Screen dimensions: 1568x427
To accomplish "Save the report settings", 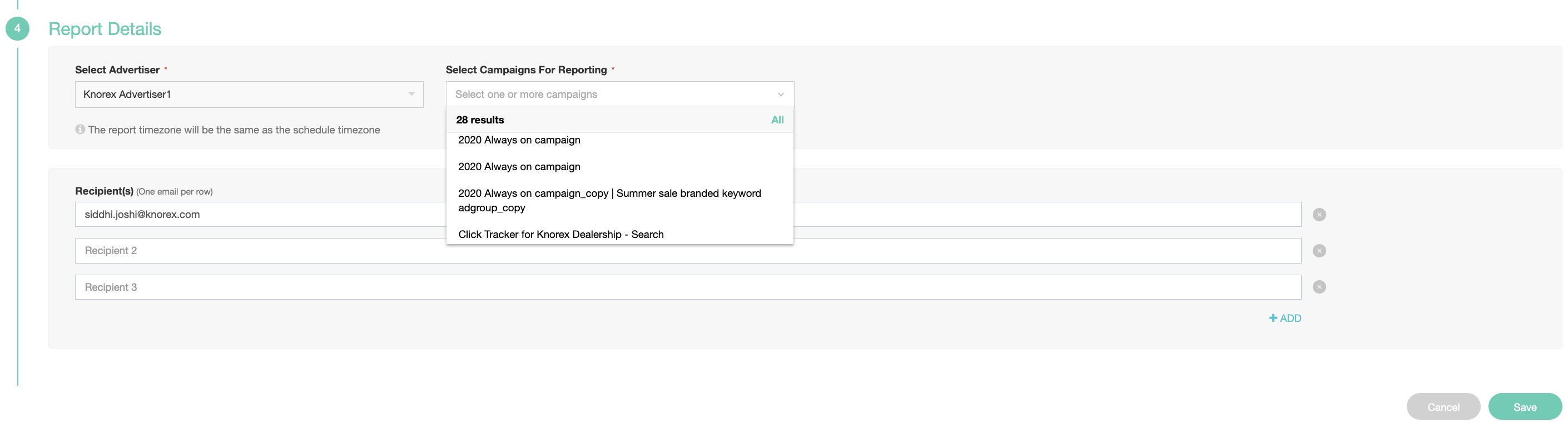I will [x=1524, y=407].
